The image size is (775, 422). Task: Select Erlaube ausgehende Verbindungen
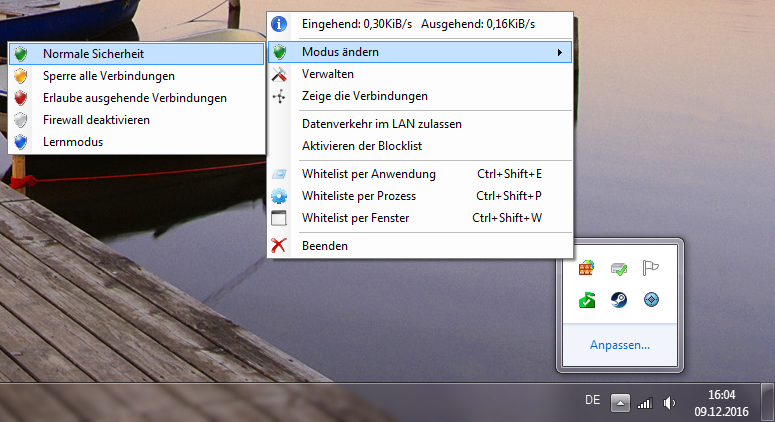136,98
